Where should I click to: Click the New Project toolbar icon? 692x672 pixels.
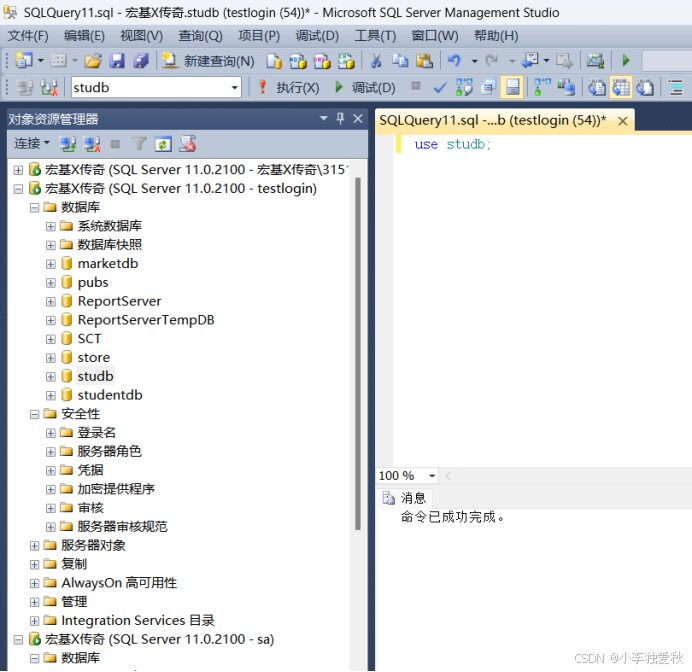(24, 60)
